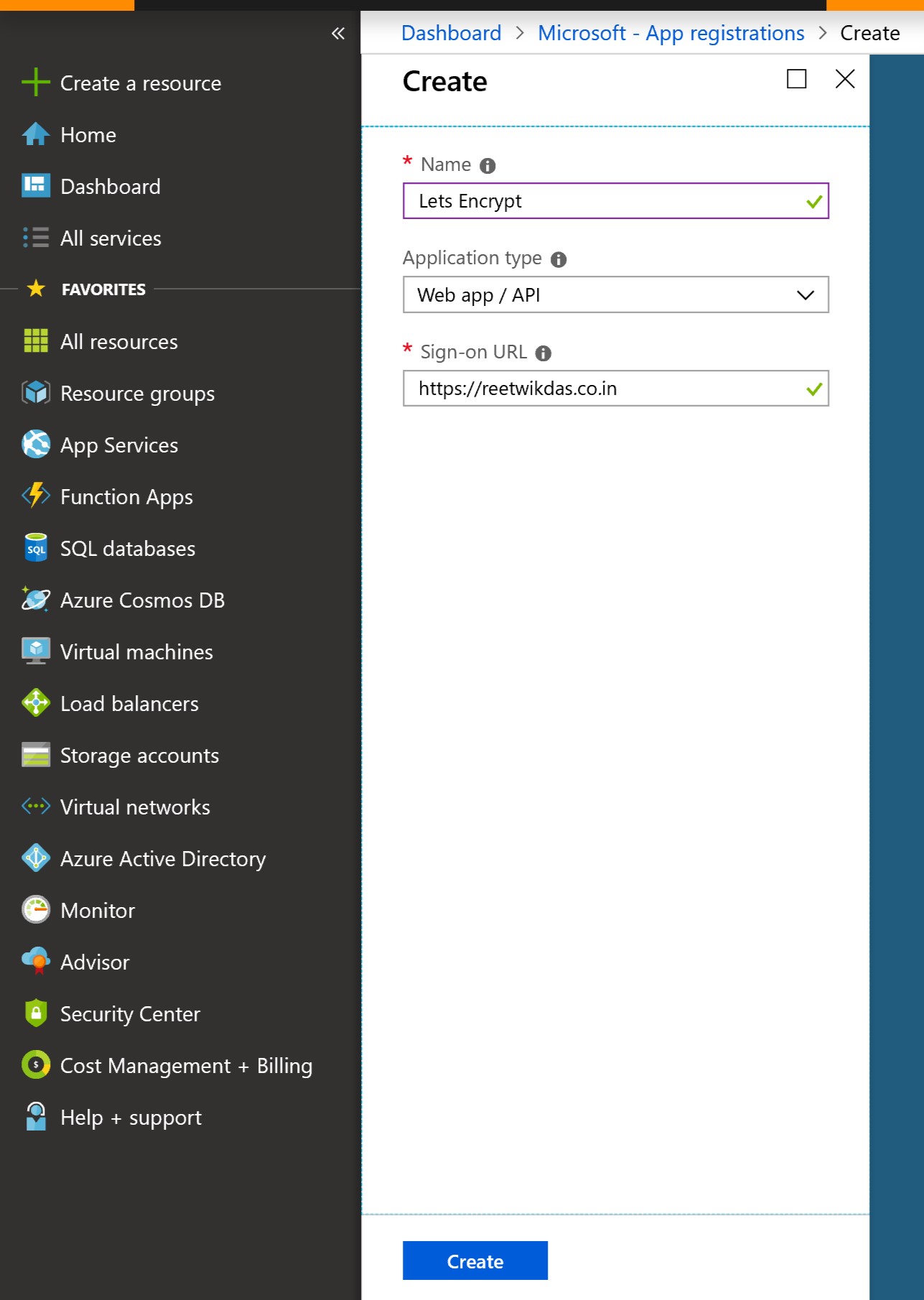Click the Advisor cloud ribbon icon
Viewport: 924px width, 1300px height.
click(x=36, y=962)
